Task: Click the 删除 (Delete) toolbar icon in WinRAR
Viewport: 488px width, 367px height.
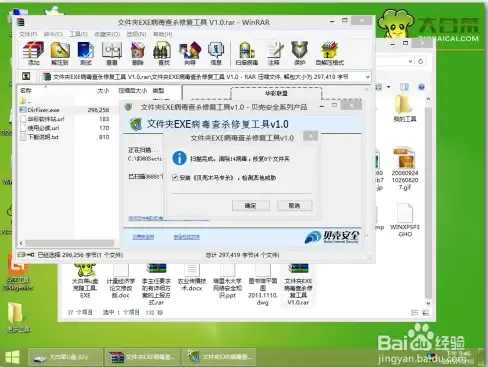Action: (x=137, y=53)
